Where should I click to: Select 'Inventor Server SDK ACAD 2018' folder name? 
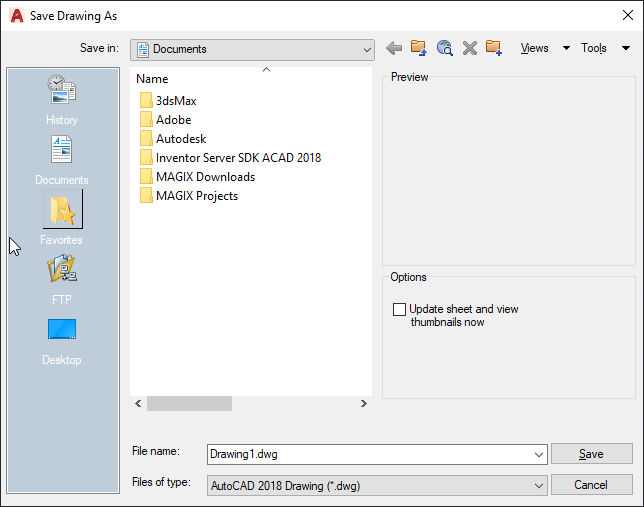[238, 157]
